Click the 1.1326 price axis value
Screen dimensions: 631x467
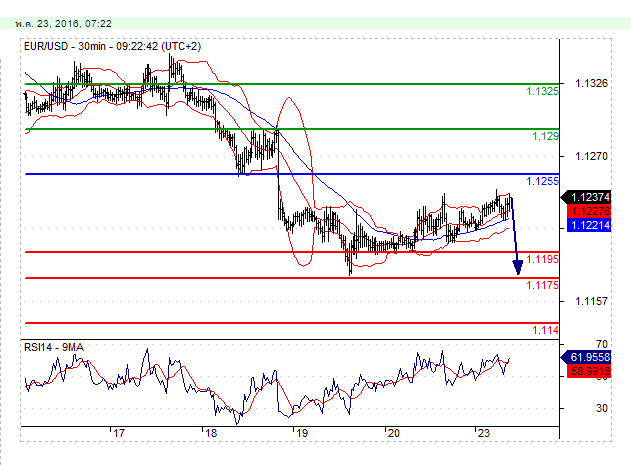tap(591, 83)
